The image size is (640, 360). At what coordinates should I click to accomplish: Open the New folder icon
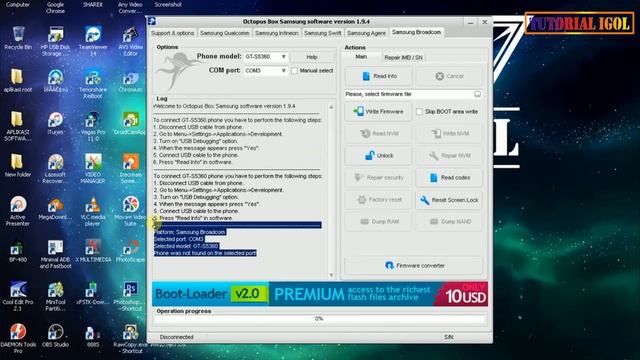click(18, 165)
